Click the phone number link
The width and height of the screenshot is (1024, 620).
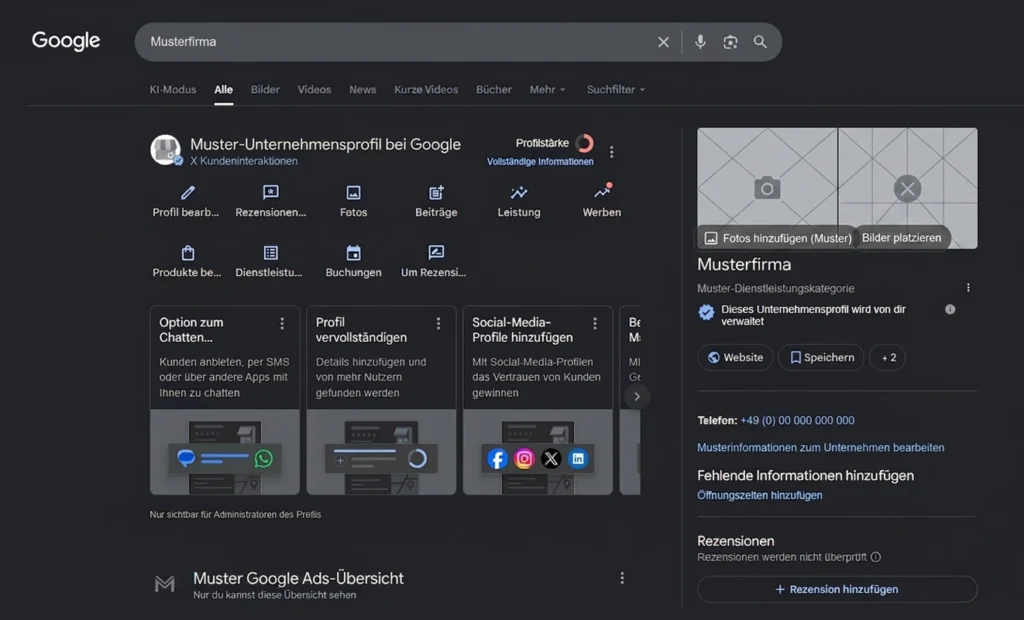(x=797, y=421)
